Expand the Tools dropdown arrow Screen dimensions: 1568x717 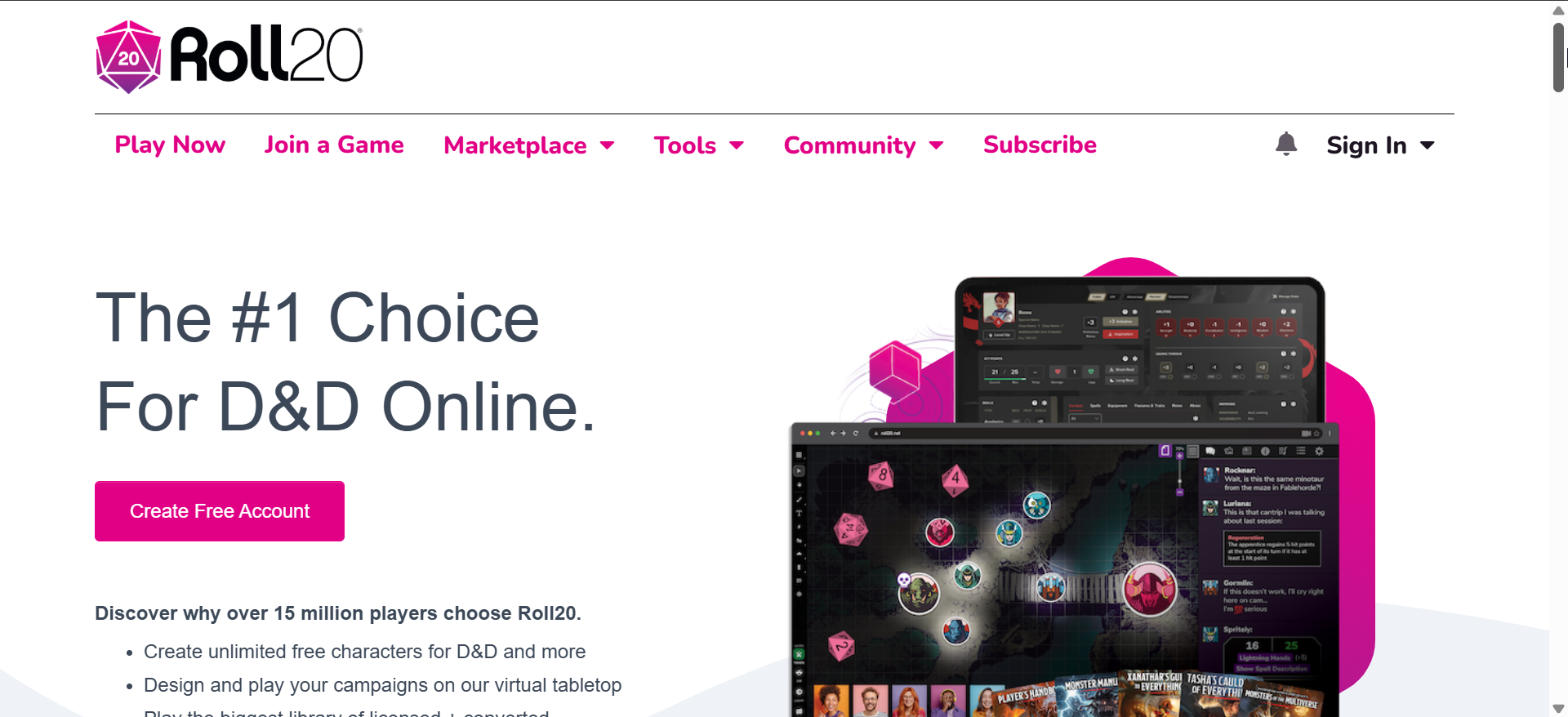(737, 145)
